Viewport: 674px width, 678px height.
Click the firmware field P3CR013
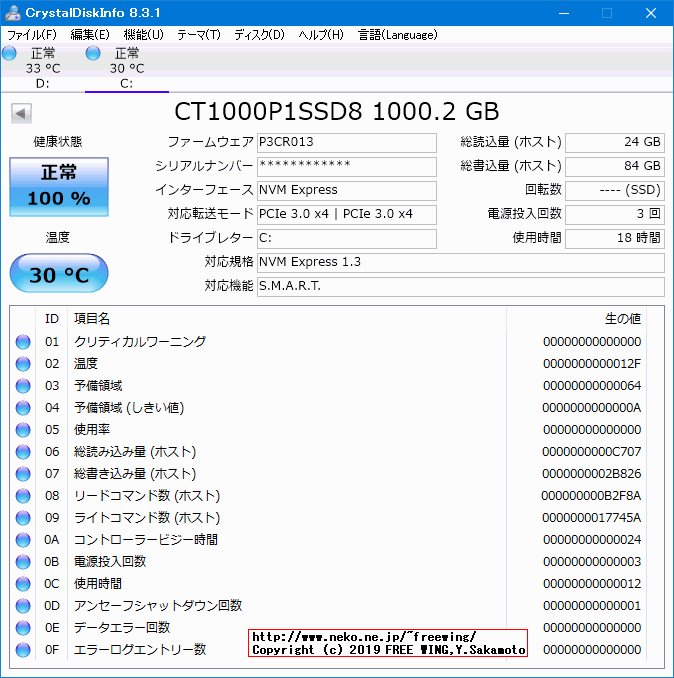click(x=347, y=142)
